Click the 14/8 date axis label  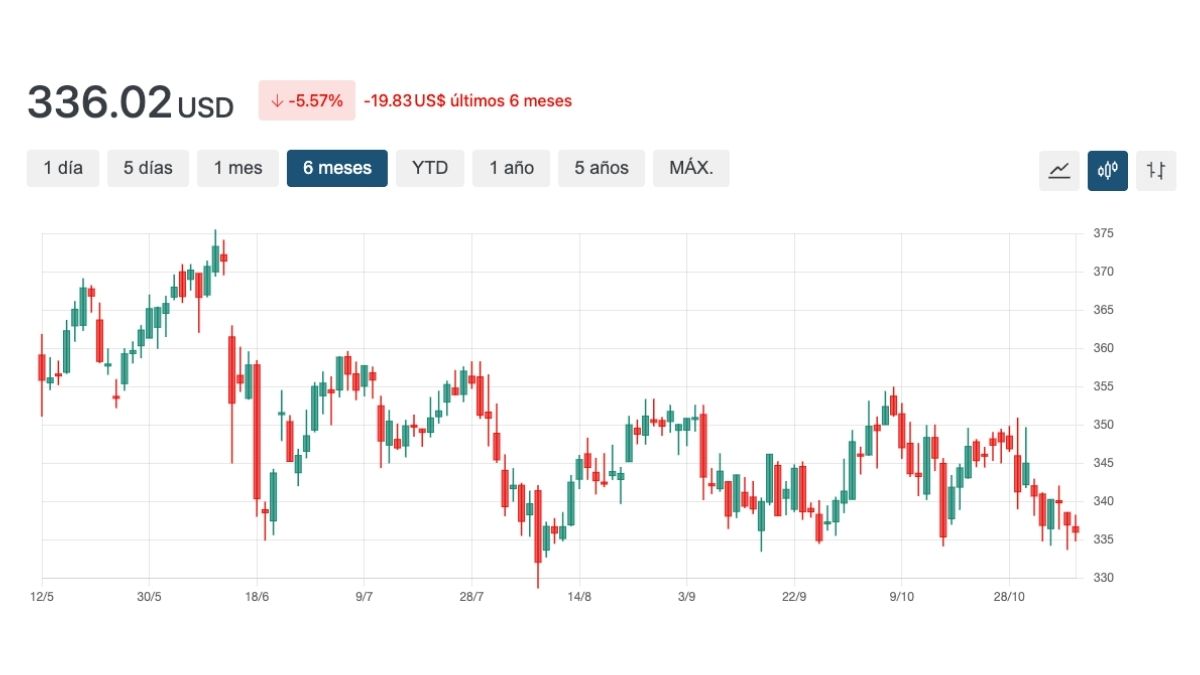tap(579, 597)
